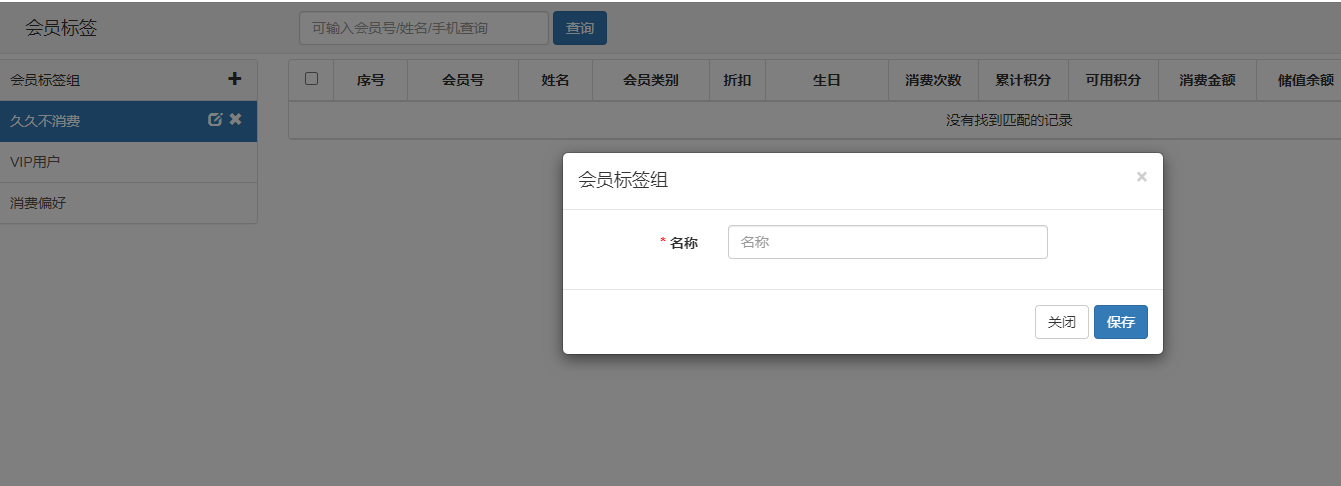Click the 保存 button
Screen dimensions: 1341x486
click(1120, 322)
